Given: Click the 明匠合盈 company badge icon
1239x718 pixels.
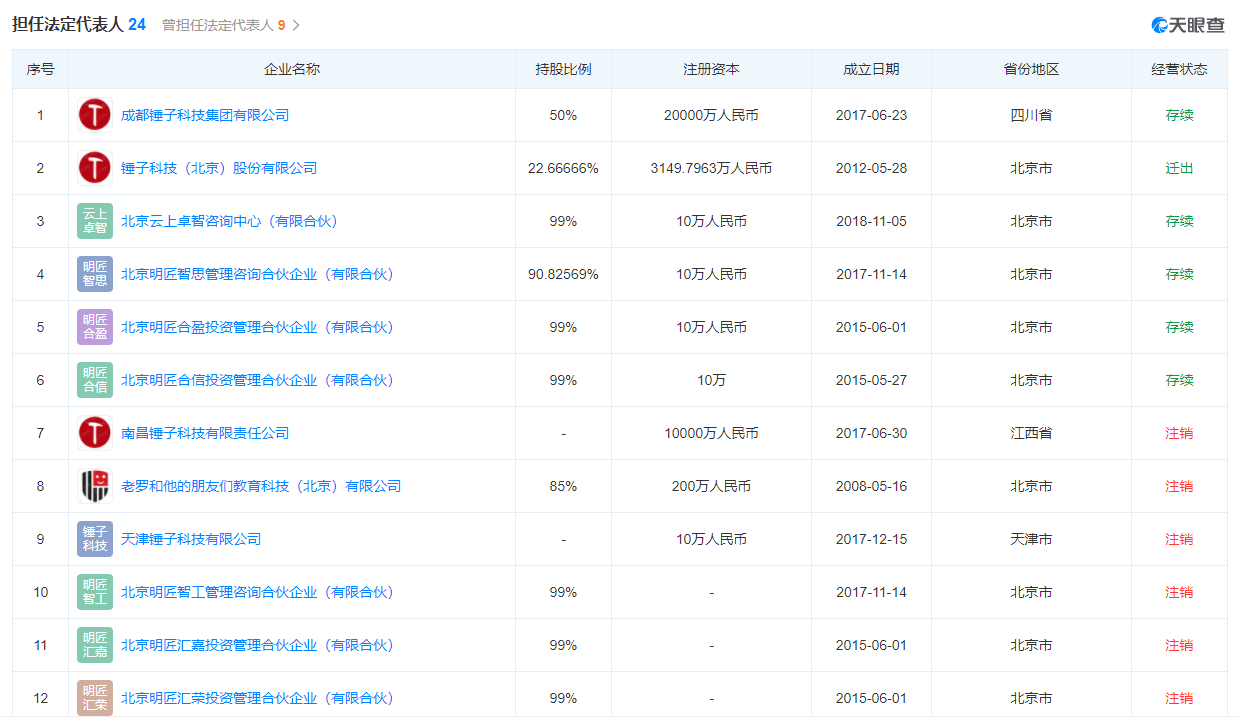Looking at the screenshot, I should 95,327.
